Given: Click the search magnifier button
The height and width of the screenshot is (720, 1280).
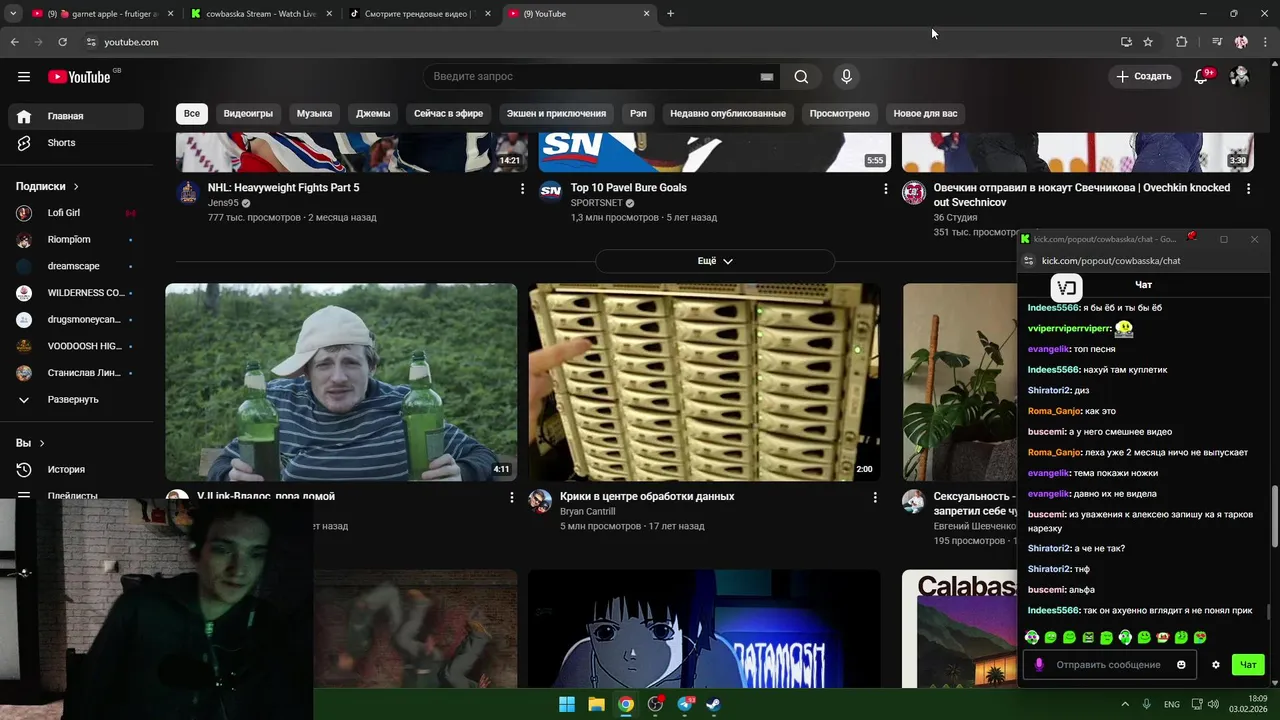Looking at the screenshot, I should point(801,76).
